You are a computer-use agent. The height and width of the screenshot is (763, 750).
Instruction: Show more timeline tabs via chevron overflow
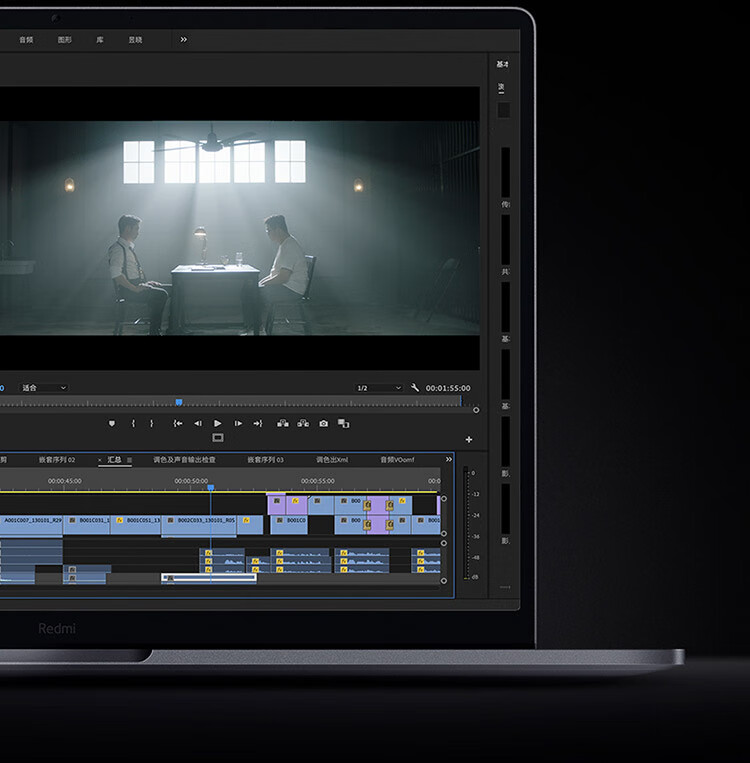[449, 459]
